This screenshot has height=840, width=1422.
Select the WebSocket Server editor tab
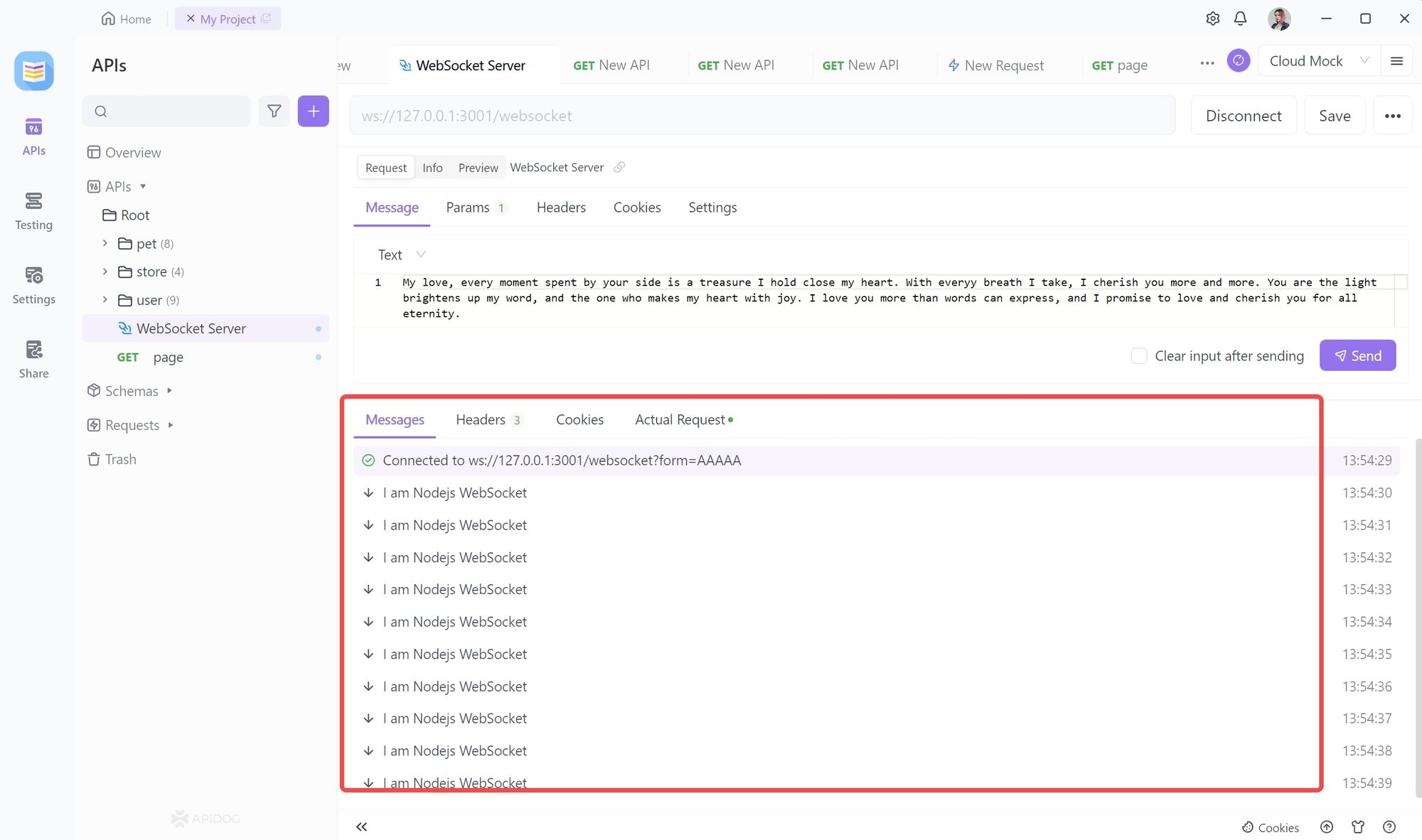[x=474, y=65]
